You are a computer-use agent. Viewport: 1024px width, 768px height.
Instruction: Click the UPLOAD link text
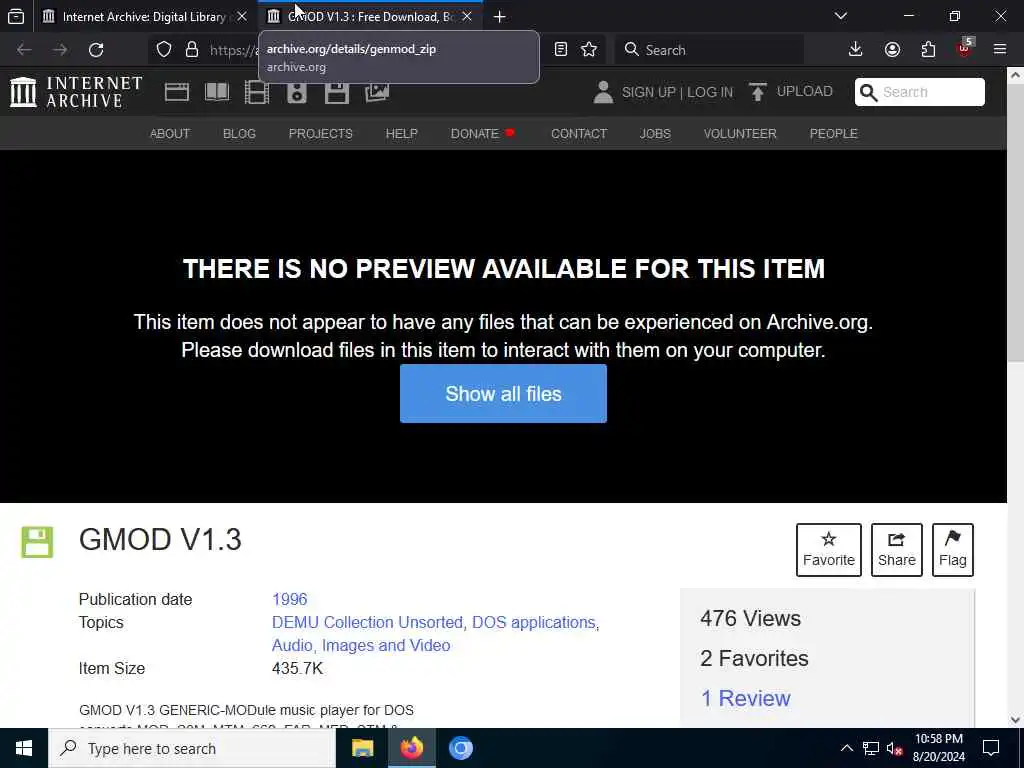coord(805,91)
